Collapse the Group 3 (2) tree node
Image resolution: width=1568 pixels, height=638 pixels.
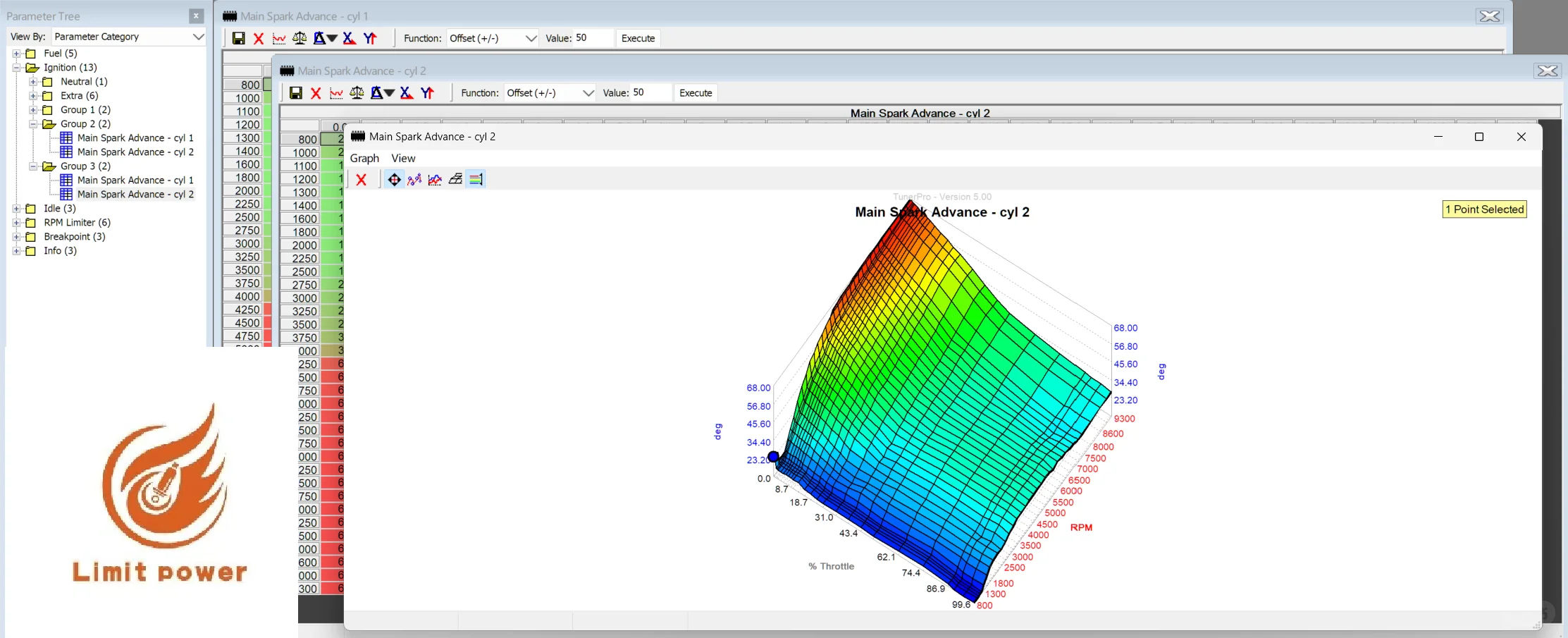point(33,166)
